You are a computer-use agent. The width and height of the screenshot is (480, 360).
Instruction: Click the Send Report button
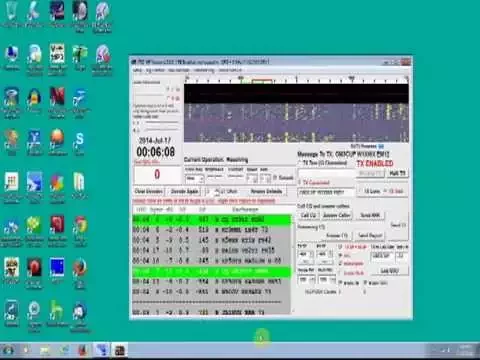370,235
